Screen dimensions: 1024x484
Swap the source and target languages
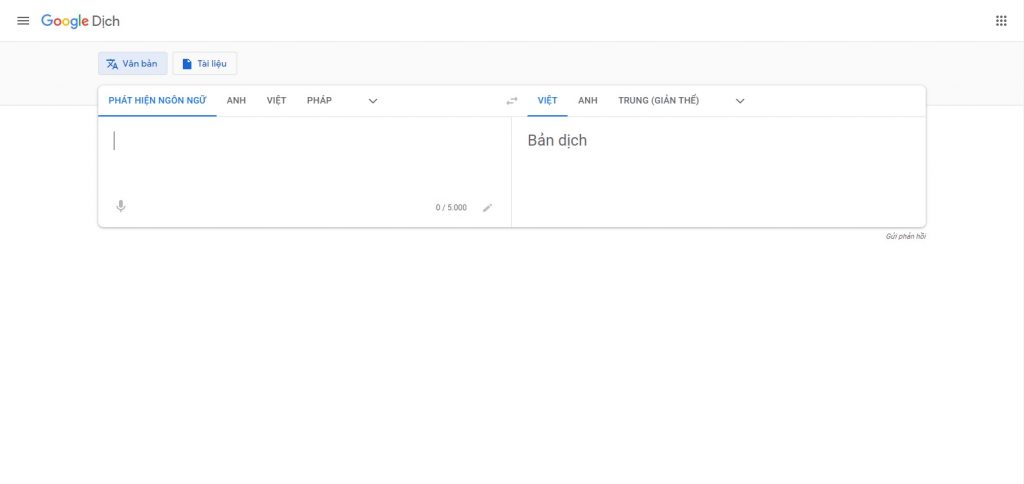tap(512, 101)
